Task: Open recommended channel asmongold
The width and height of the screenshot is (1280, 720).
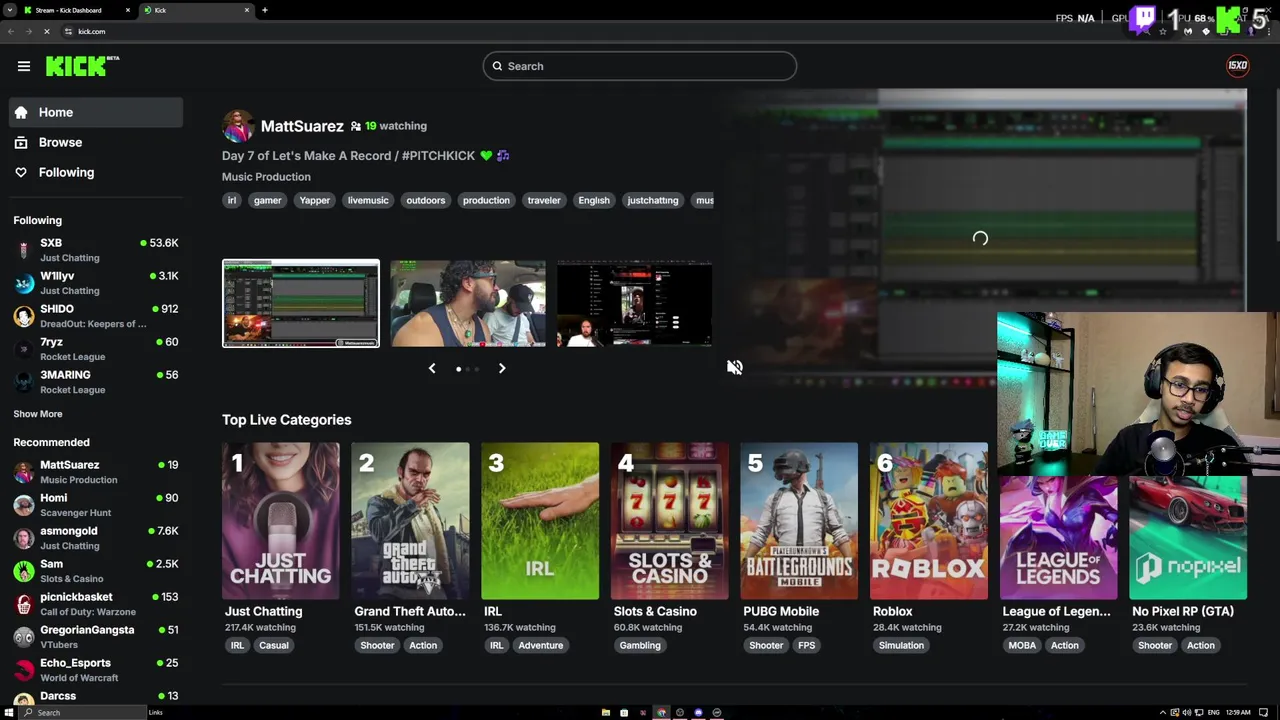Action: click(96, 538)
